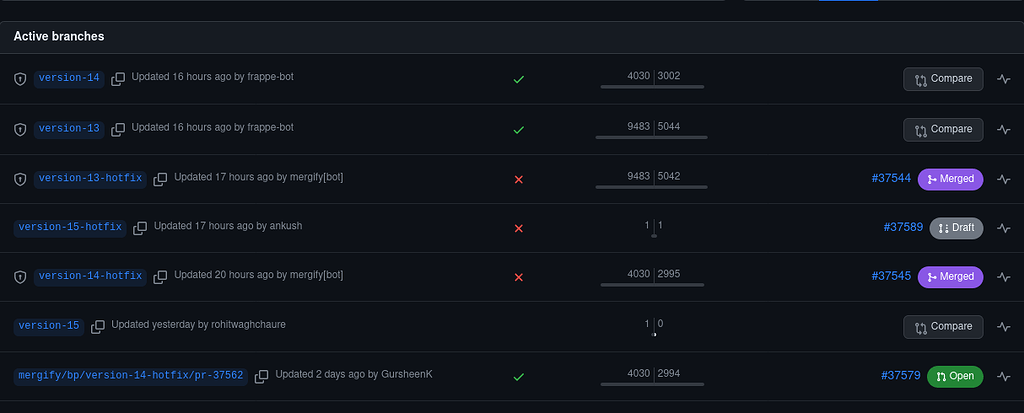Click the shield icon beside version-14-hotfix
The height and width of the screenshot is (413, 1024).
[x=20, y=277]
